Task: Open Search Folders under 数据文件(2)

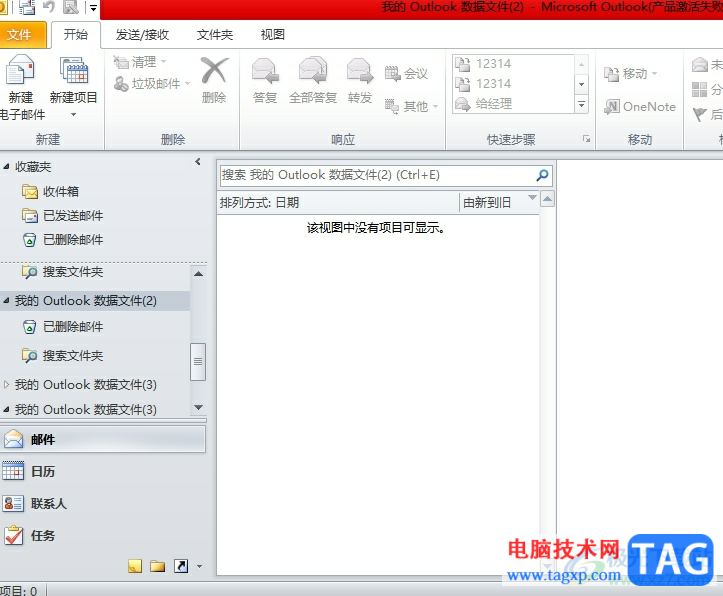Action: click(63, 355)
